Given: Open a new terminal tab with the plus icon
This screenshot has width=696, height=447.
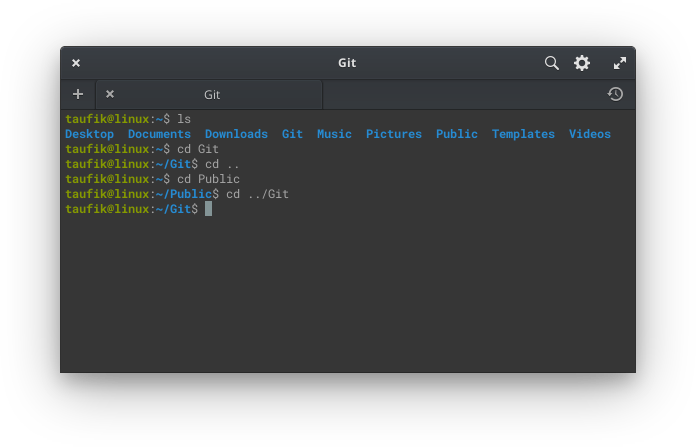Looking at the screenshot, I should (x=78, y=94).
